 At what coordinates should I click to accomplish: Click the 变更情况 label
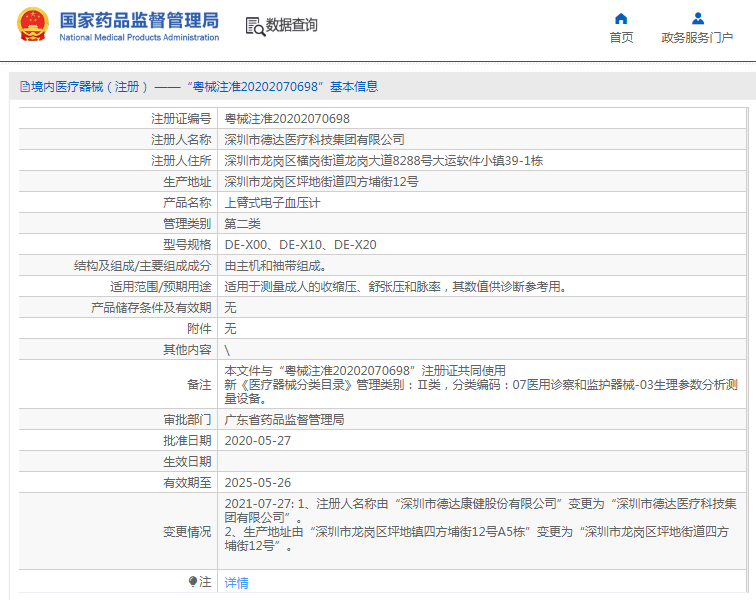click(x=187, y=532)
